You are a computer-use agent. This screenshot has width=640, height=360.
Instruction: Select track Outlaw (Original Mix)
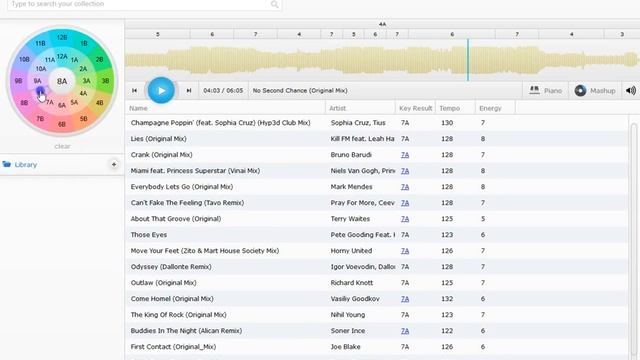[x=376, y=282]
